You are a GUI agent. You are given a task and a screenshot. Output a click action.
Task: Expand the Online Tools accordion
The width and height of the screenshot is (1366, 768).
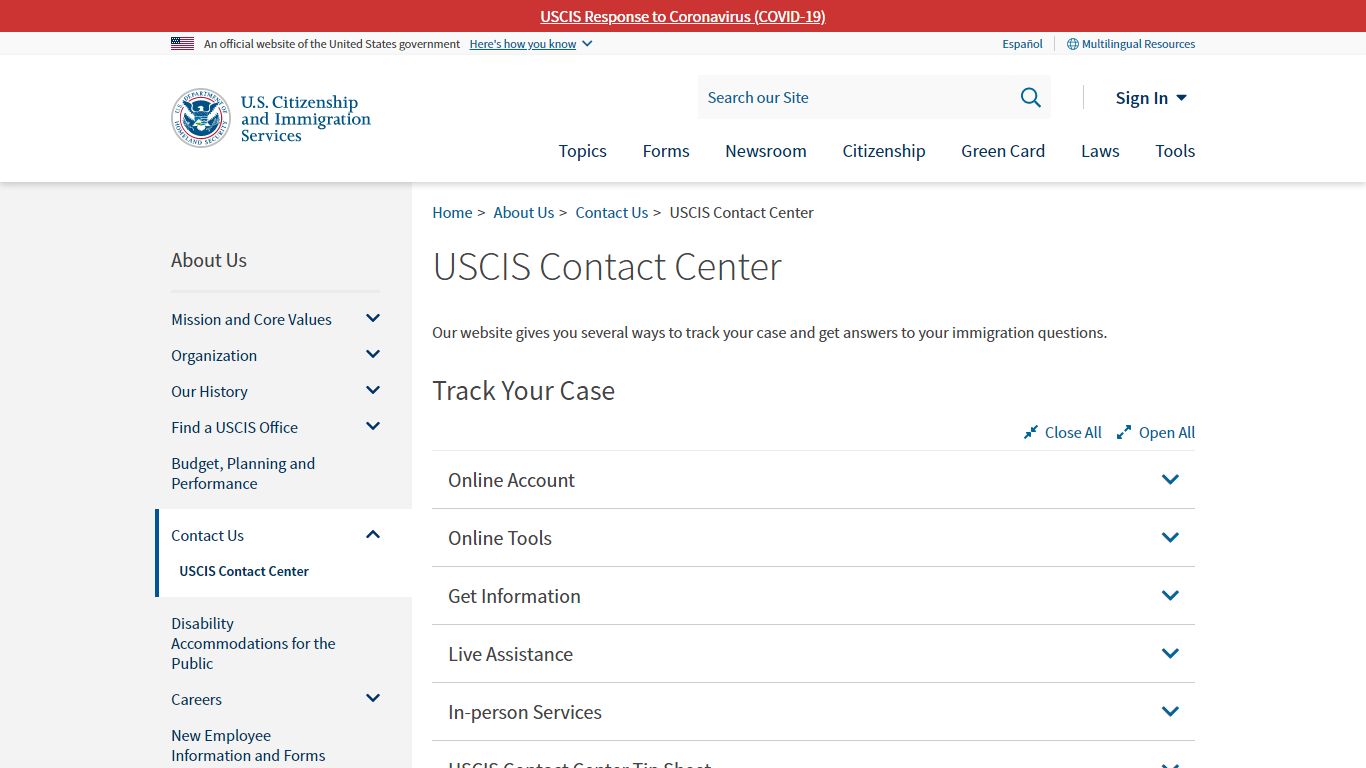click(813, 538)
